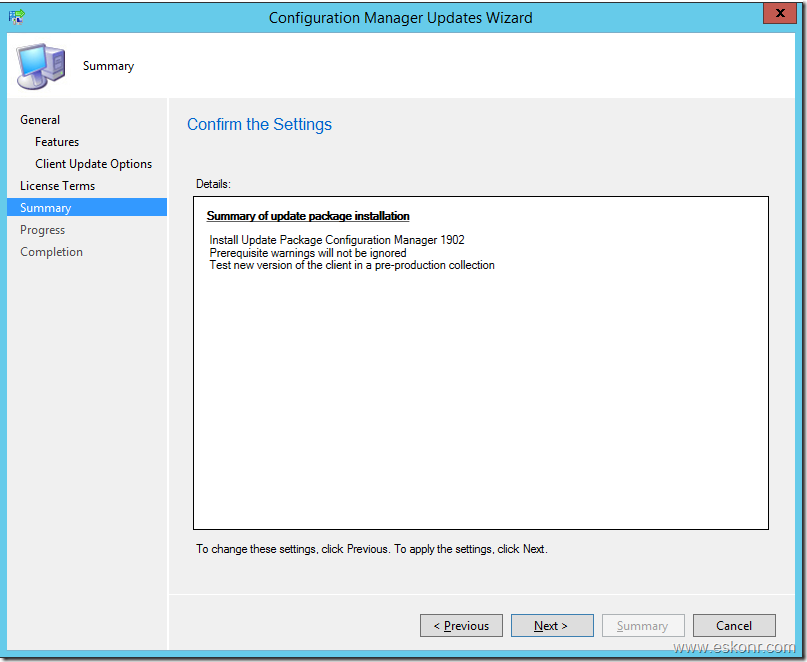
Task: Open the Features wizard step
Action: pyautogui.click(x=57, y=142)
